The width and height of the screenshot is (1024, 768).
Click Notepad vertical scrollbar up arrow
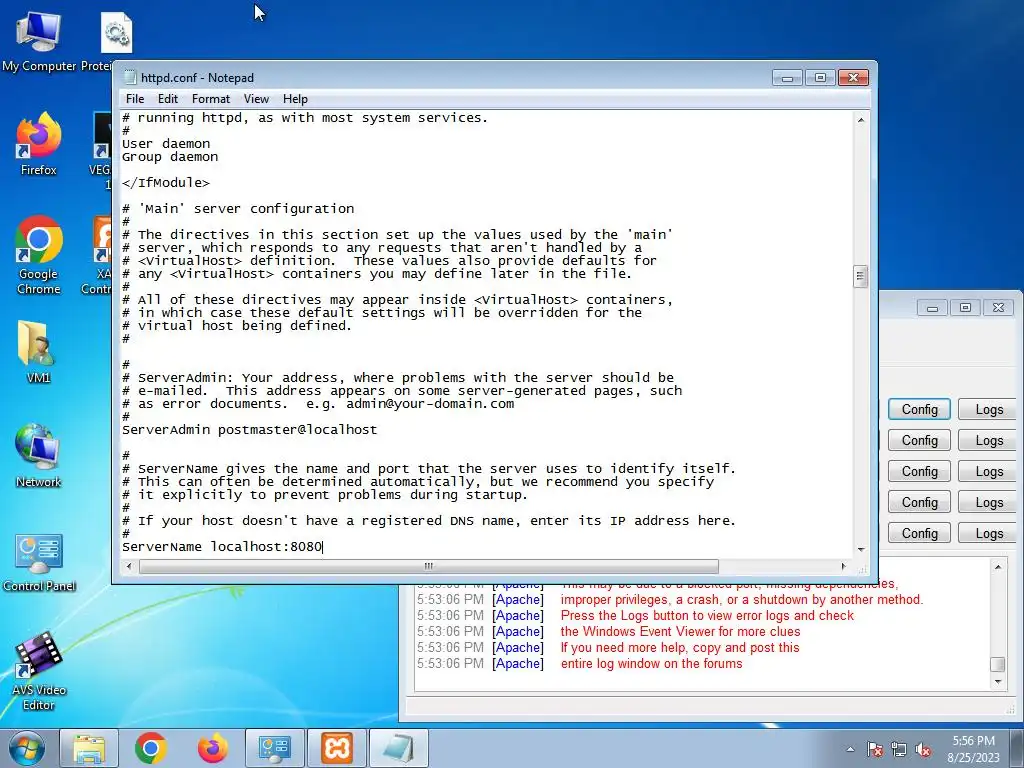(x=861, y=120)
